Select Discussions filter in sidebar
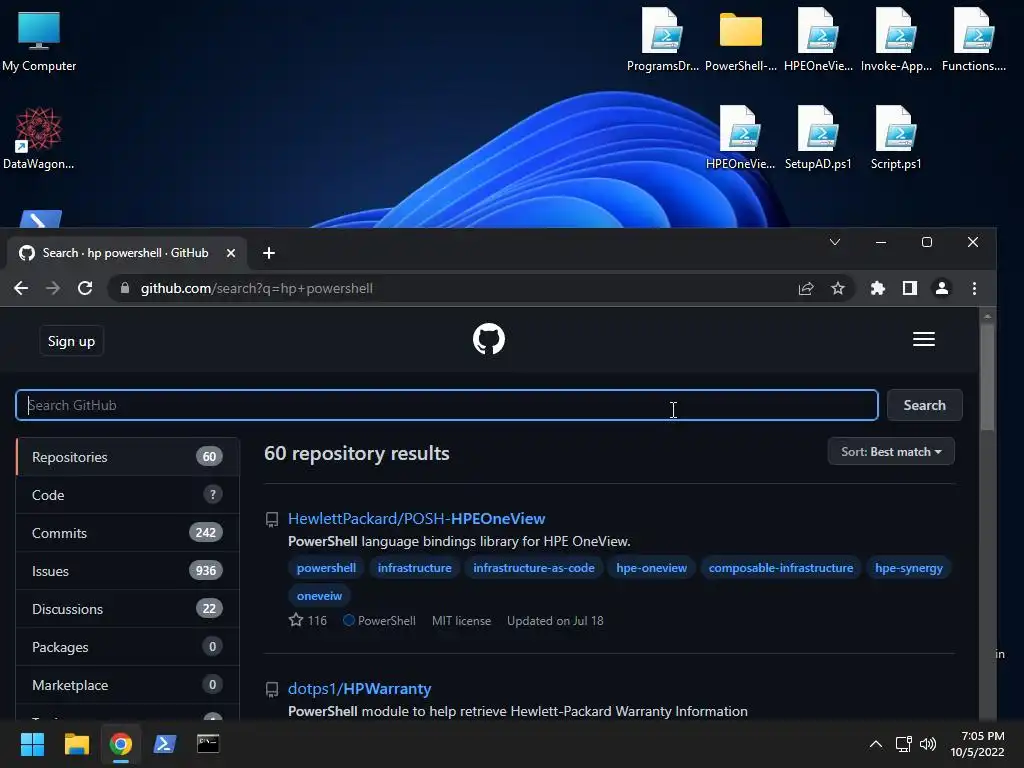Viewport: 1024px width, 768px height. [x=127, y=609]
